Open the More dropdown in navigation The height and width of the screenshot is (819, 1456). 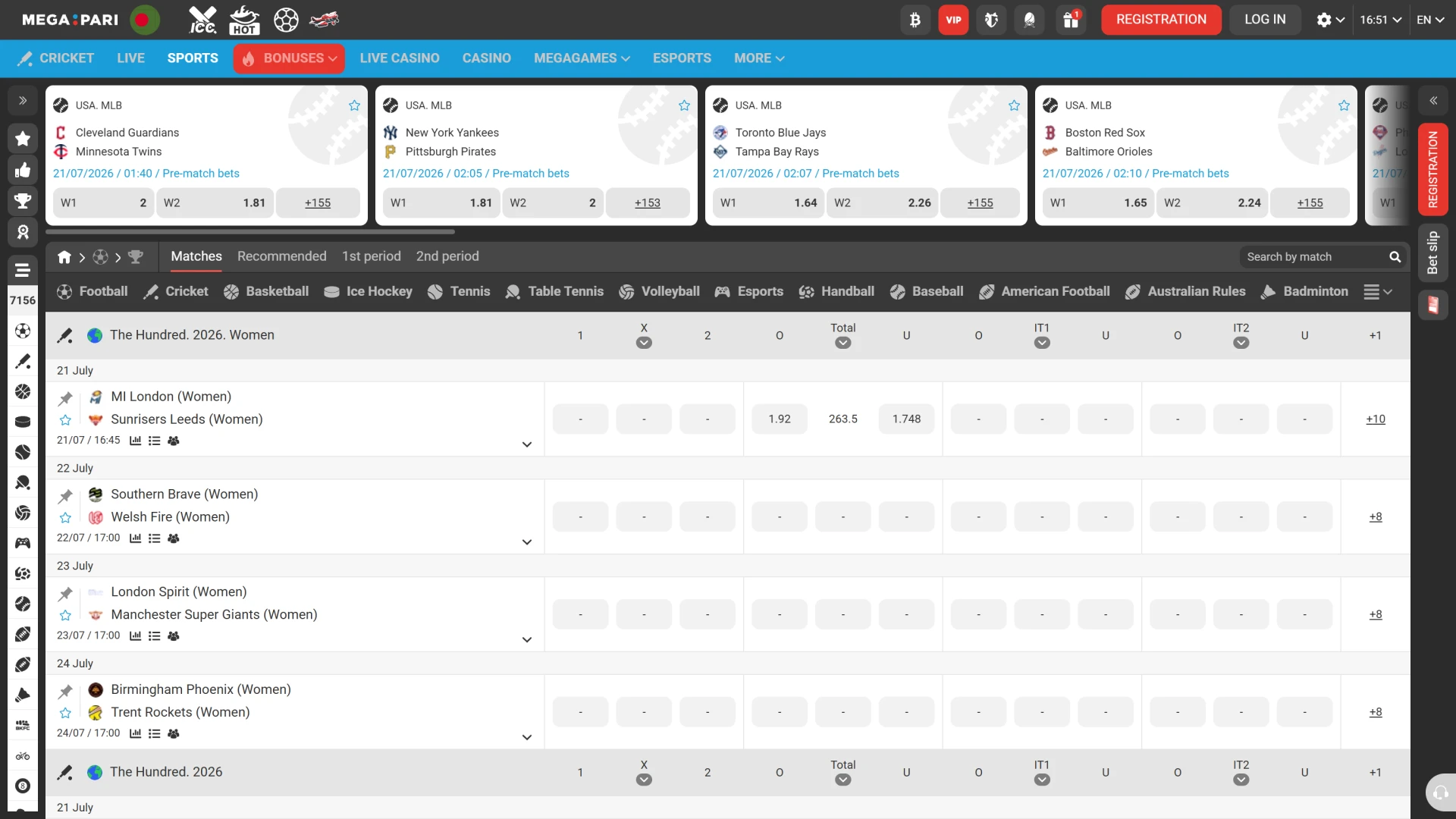pyautogui.click(x=759, y=58)
